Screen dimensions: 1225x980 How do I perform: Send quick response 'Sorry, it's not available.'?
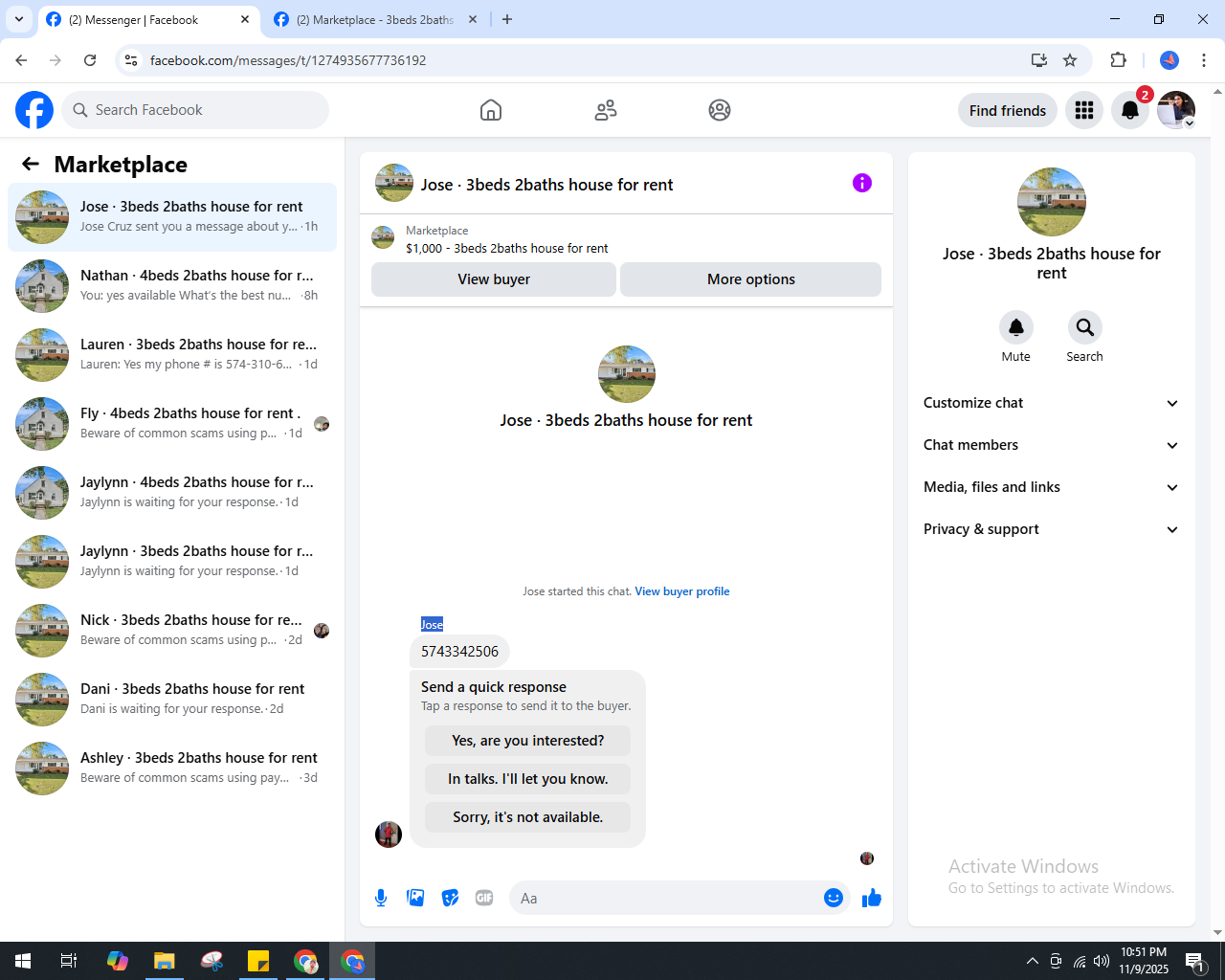click(528, 817)
